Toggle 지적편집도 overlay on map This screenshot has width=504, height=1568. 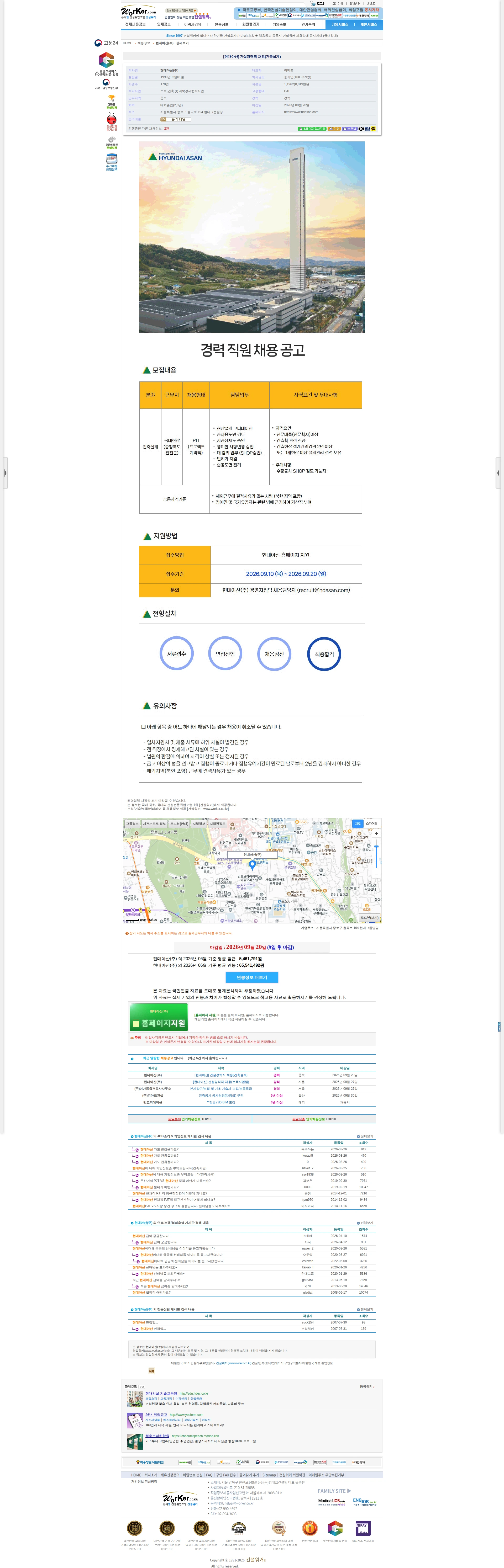point(218,823)
